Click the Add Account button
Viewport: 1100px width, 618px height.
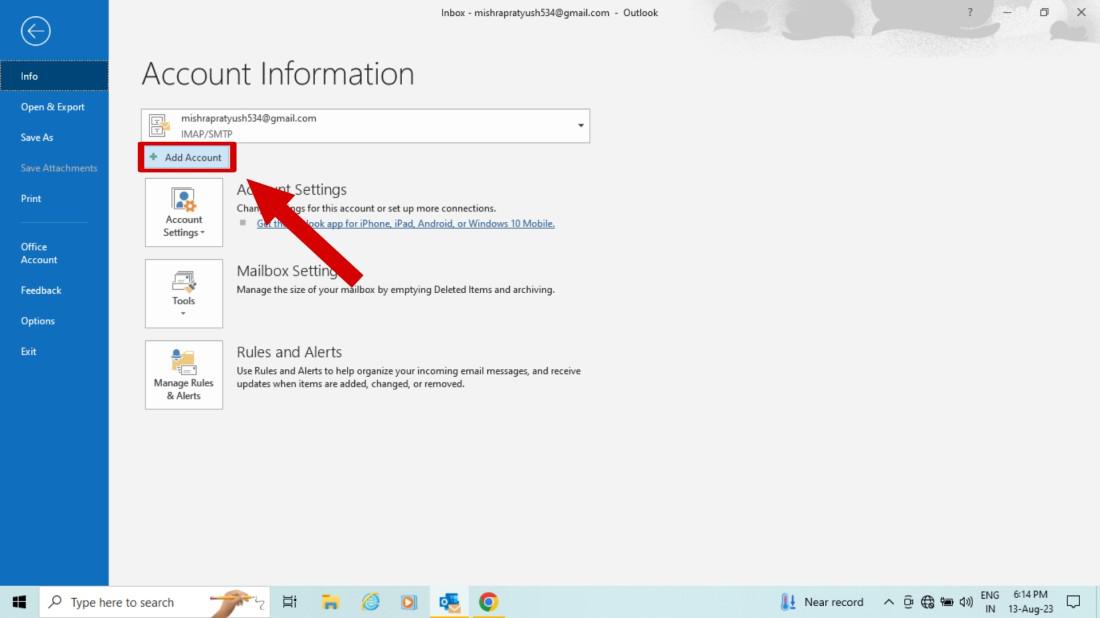(187, 157)
